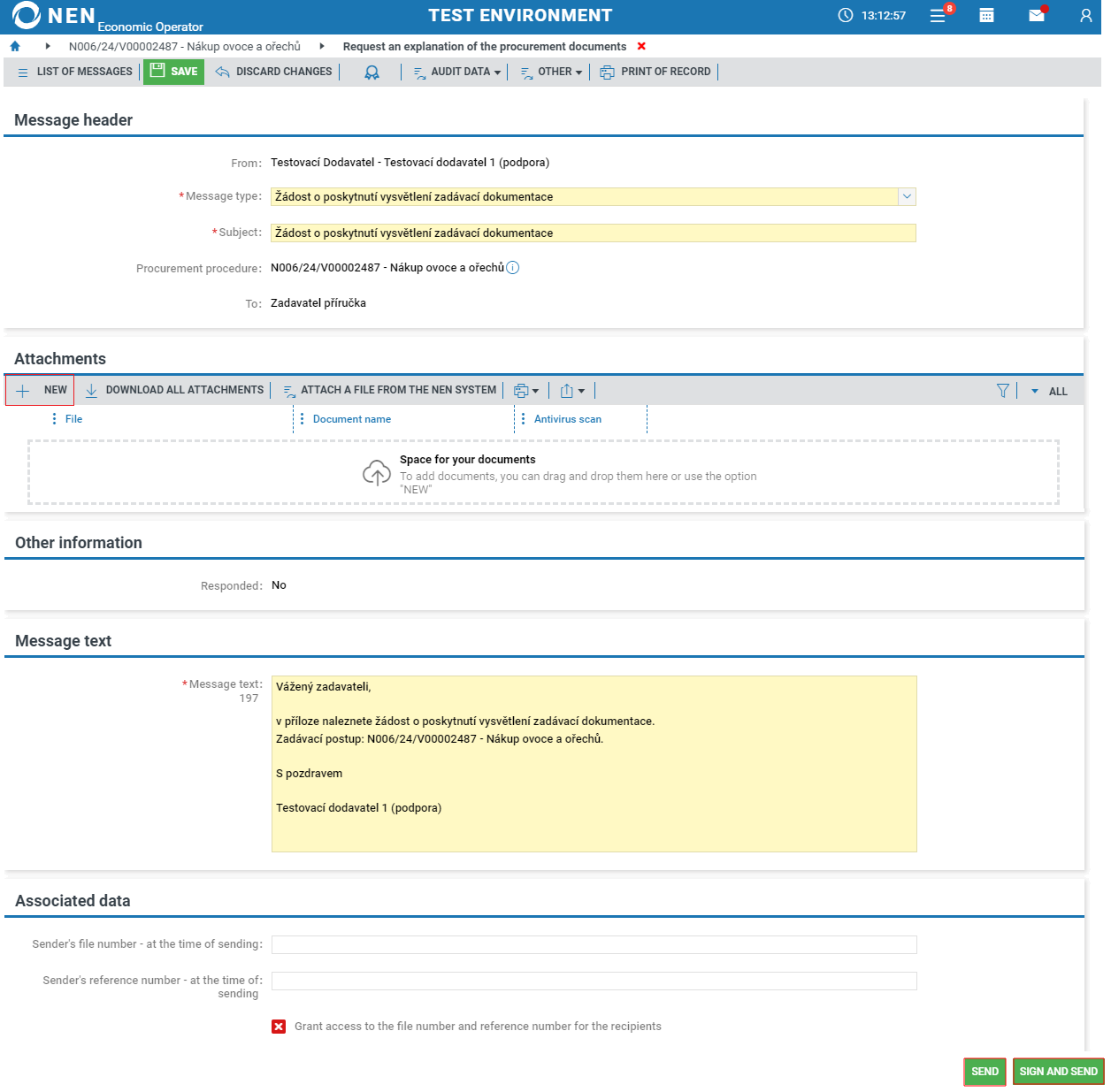
Task: Click the 13:12:57 time display
Action: [884, 15]
